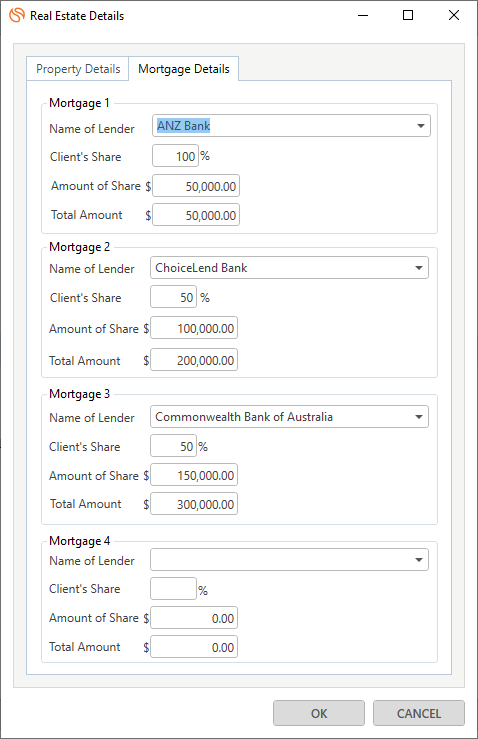Confirm with the OK button
This screenshot has width=478, height=739.
[319, 713]
